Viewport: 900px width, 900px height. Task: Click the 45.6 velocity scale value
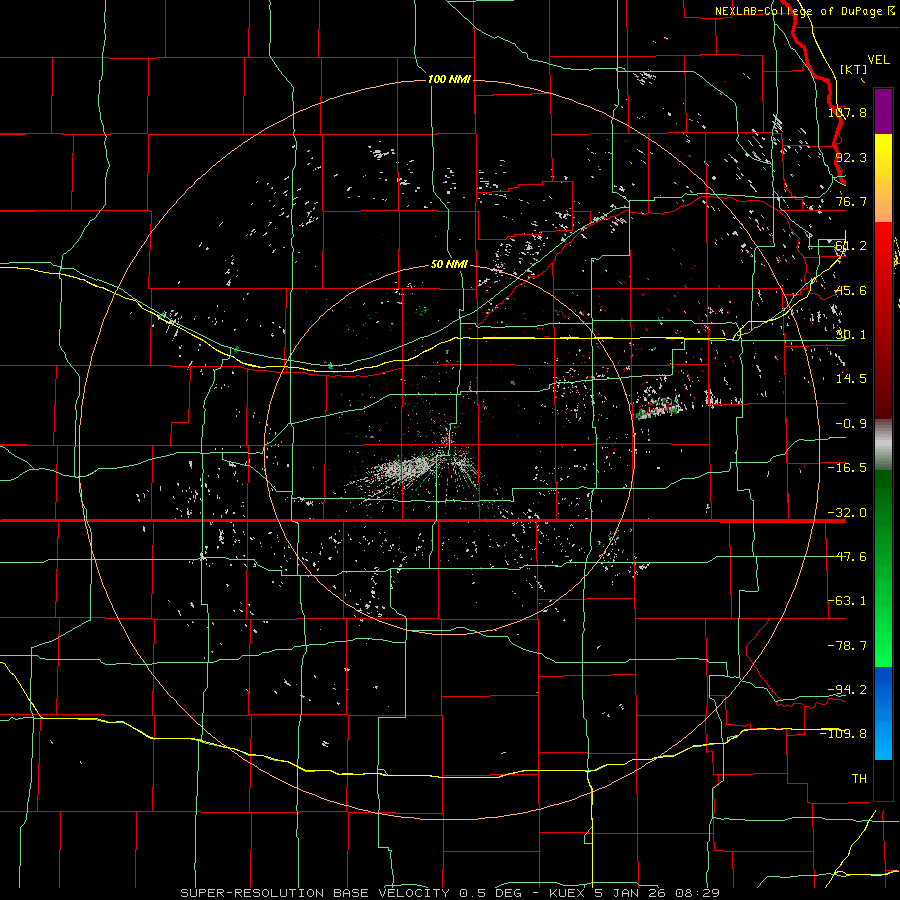(x=851, y=290)
